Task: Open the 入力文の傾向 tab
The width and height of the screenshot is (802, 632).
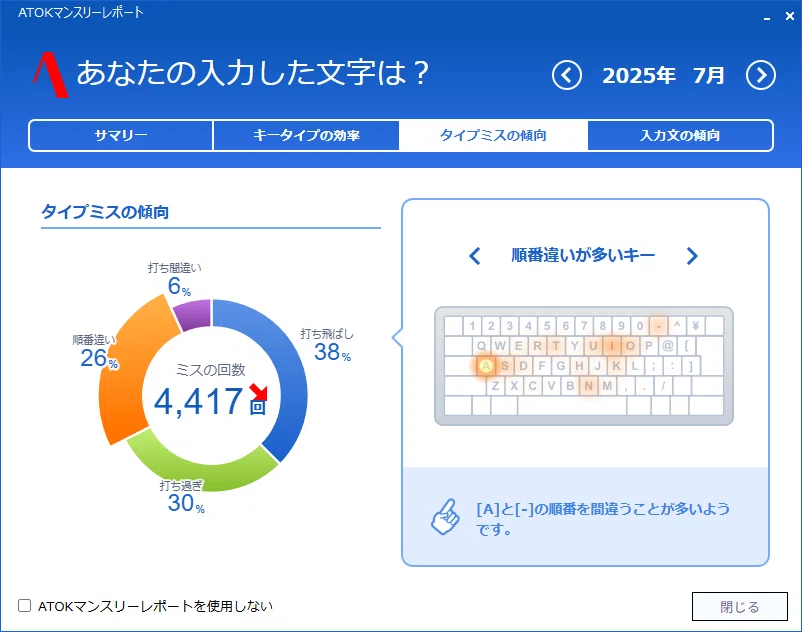Action: point(680,136)
